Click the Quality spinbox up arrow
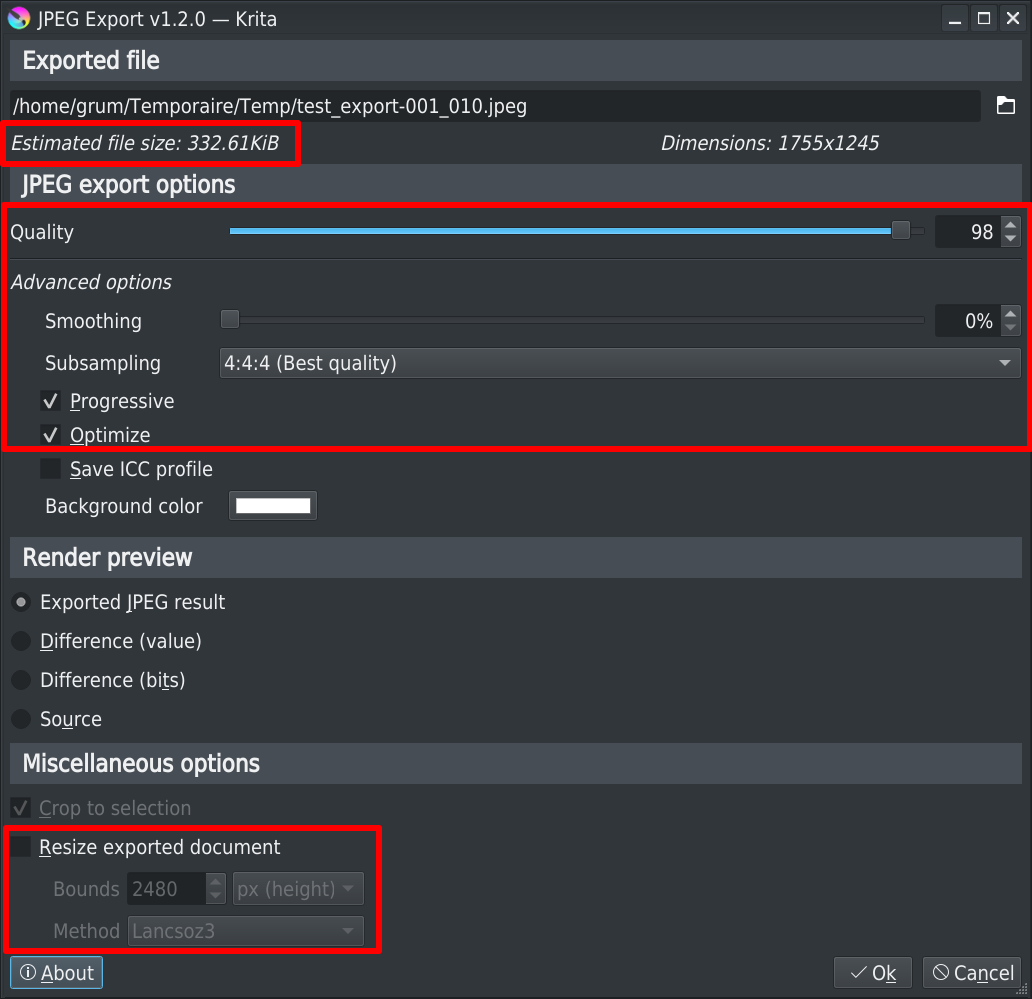The width and height of the screenshot is (1032, 999). pos(1010,226)
